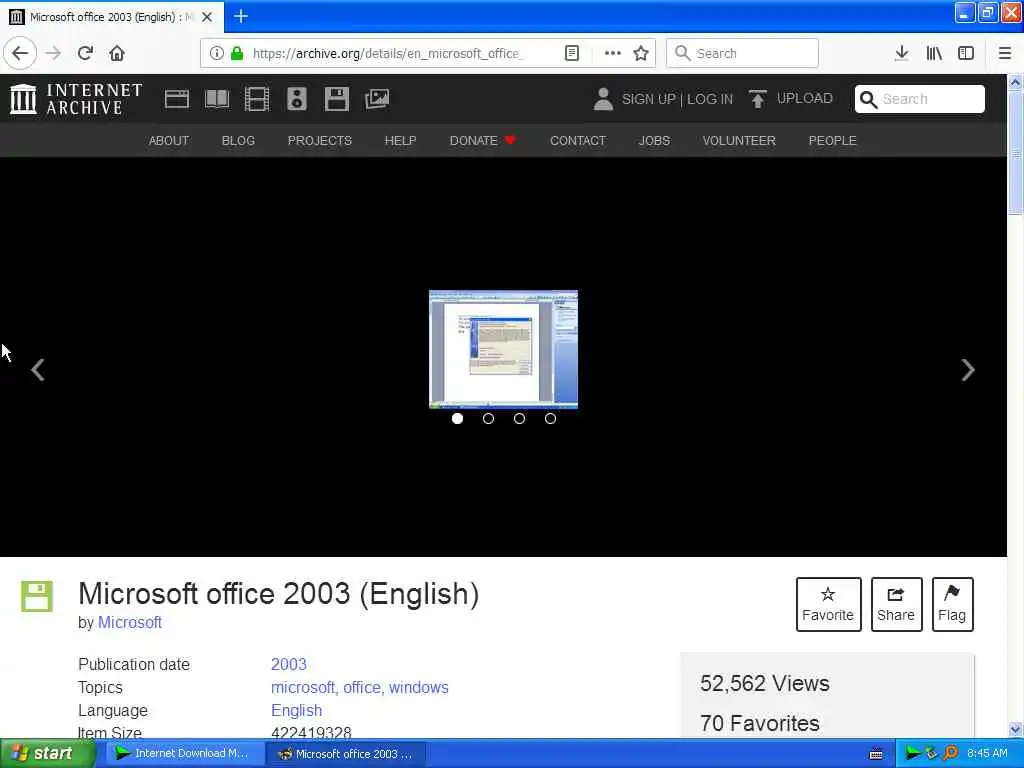Viewport: 1024px width, 768px height.
Task: Click the address bar URL
Action: tap(387, 54)
